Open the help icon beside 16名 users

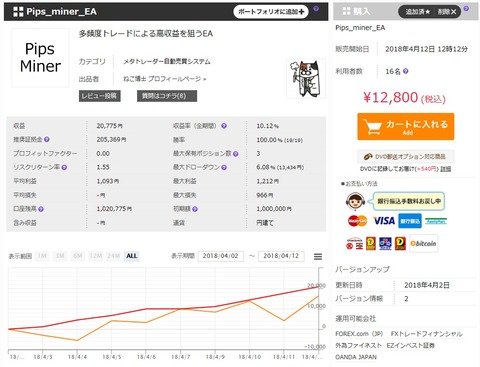click(x=405, y=71)
